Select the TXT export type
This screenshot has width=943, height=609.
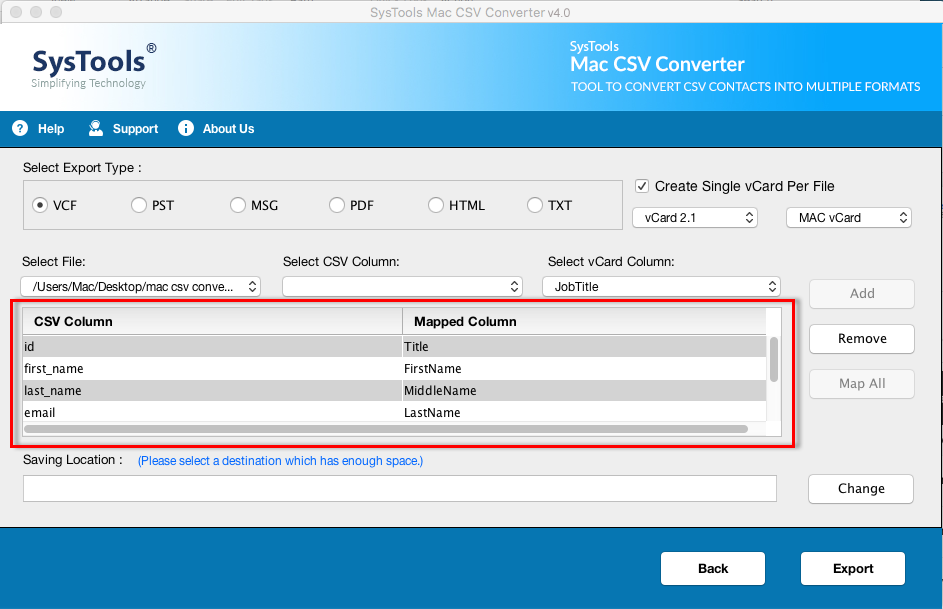coord(535,205)
